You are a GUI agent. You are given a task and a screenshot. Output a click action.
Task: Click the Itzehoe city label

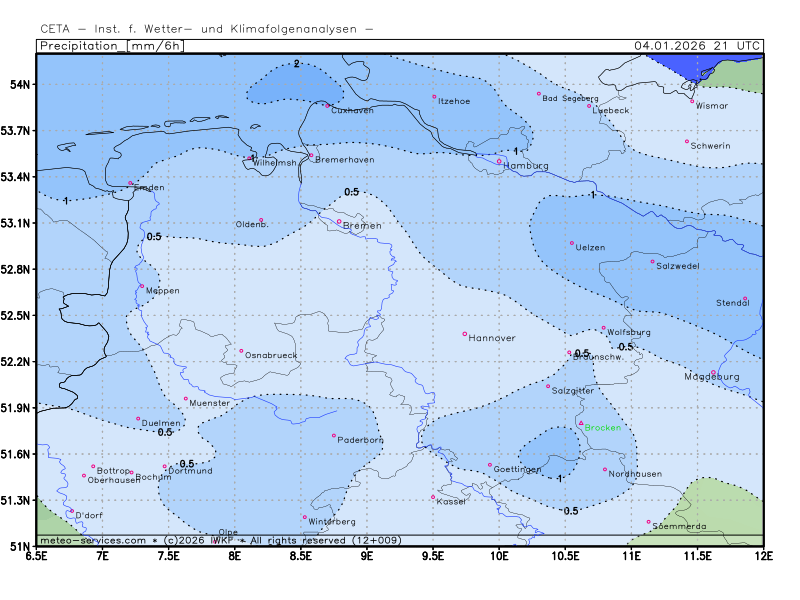(454, 101)
